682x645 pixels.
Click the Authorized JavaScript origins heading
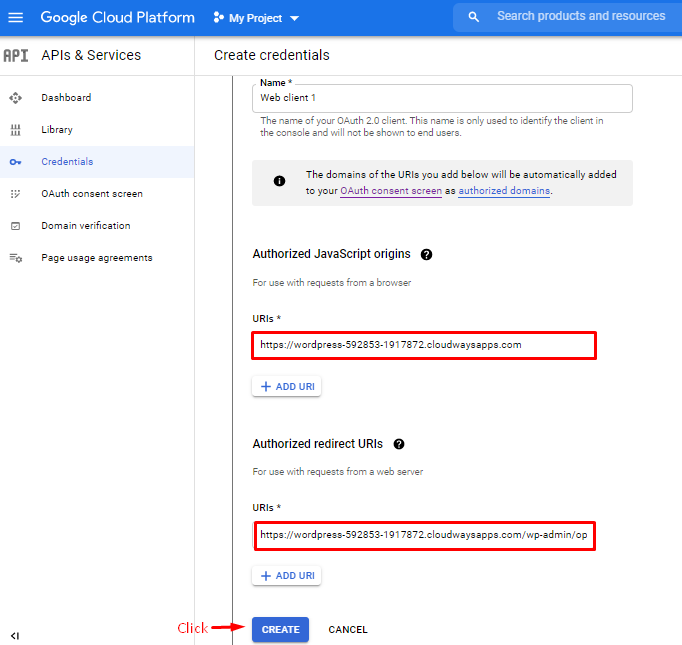[x=331, y=254]
